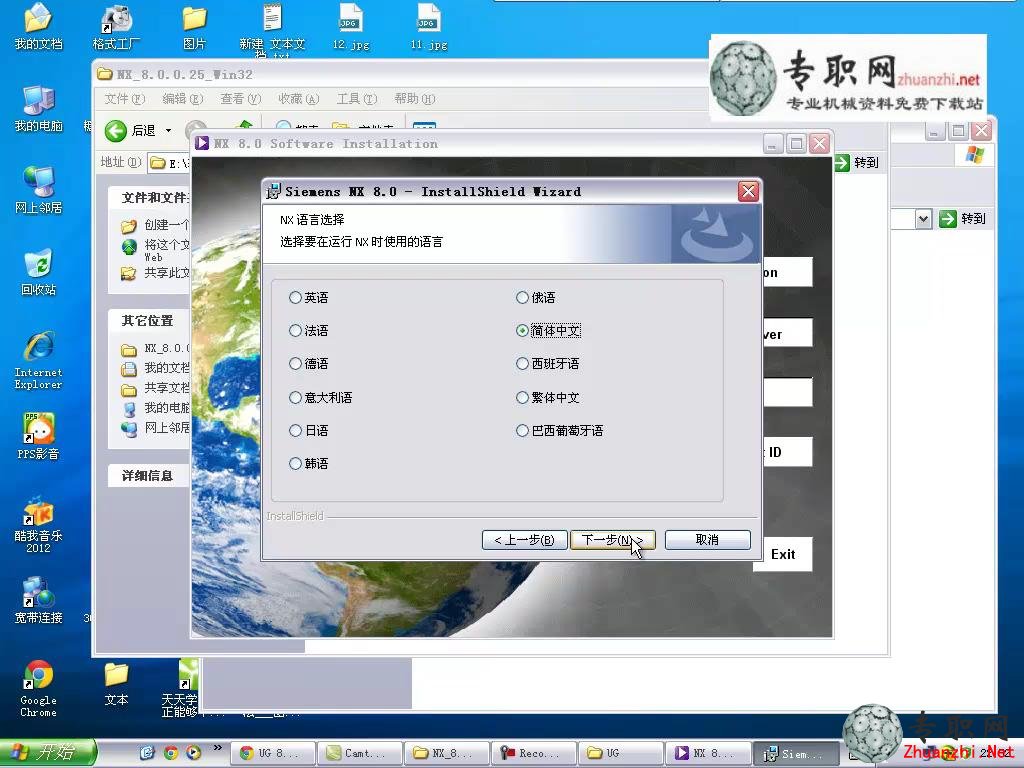Click the media player quick launch icon
The height and width of the screenshot is (768, 1024).
click(193, 752)
